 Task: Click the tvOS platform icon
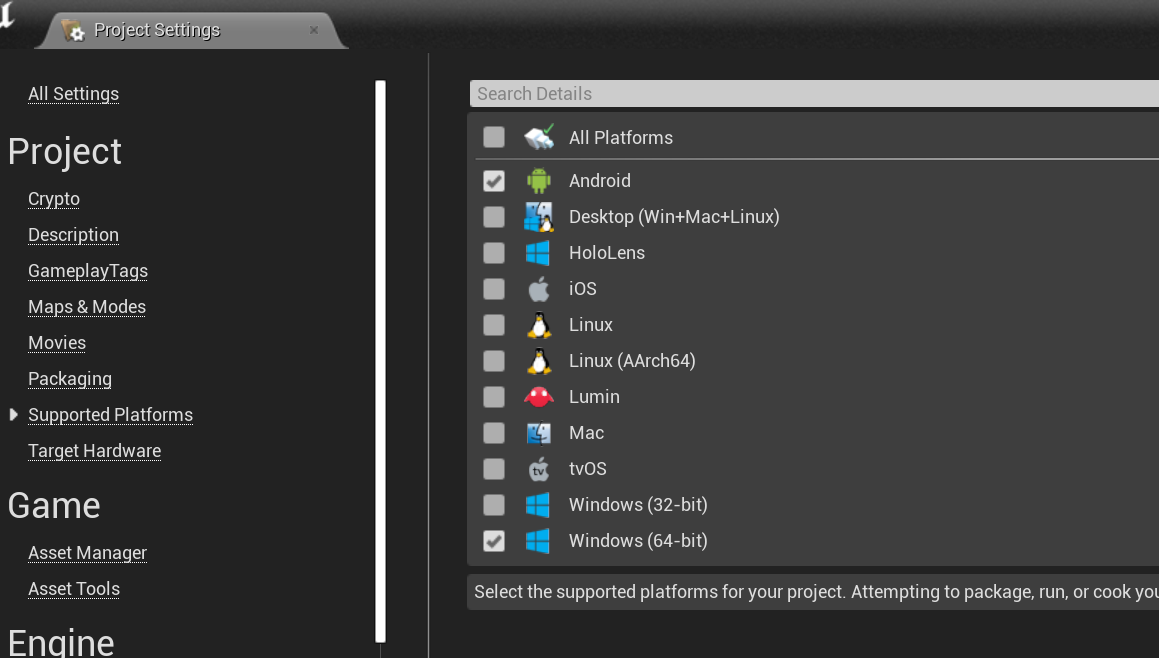click(538, 469)
